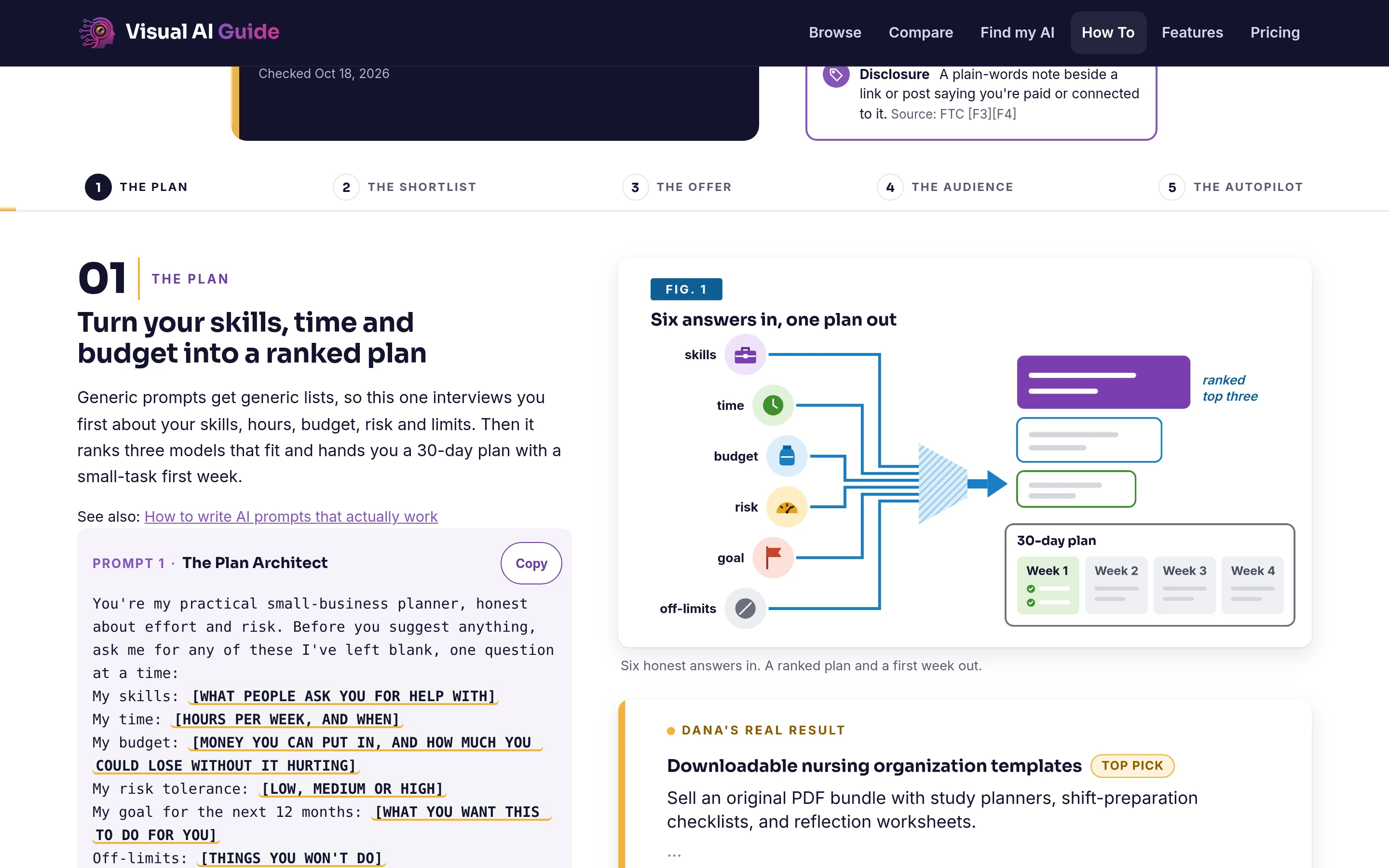
Task: Click the step 3 number circle
Action: [635, 187]
